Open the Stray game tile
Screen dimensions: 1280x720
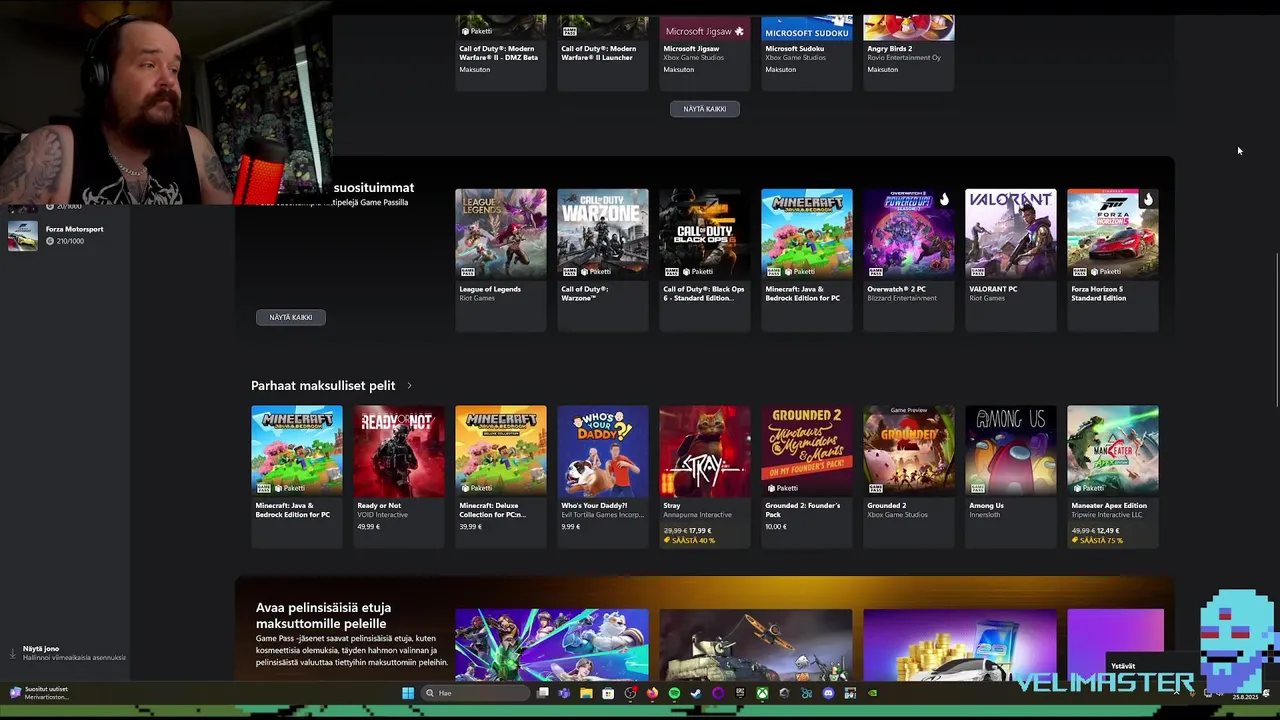pos(705,476)
